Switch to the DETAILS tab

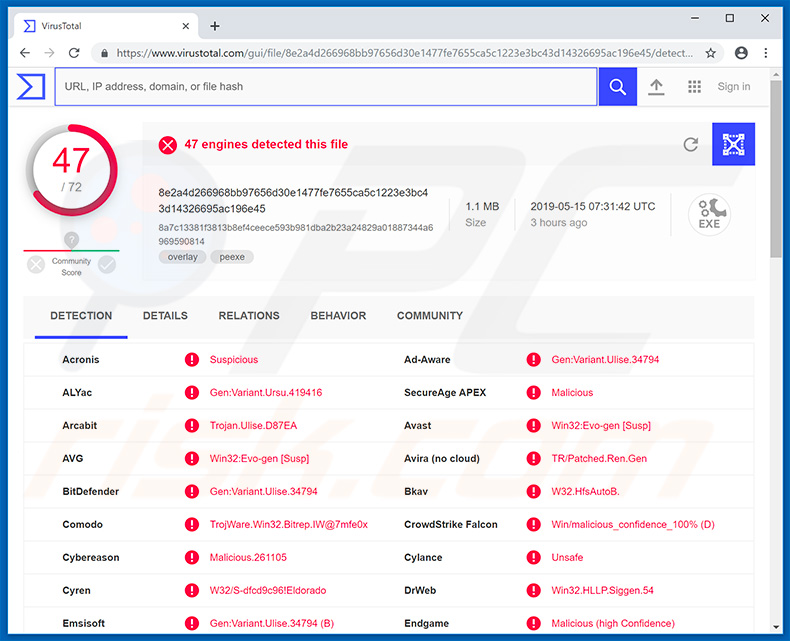[165, 316]
